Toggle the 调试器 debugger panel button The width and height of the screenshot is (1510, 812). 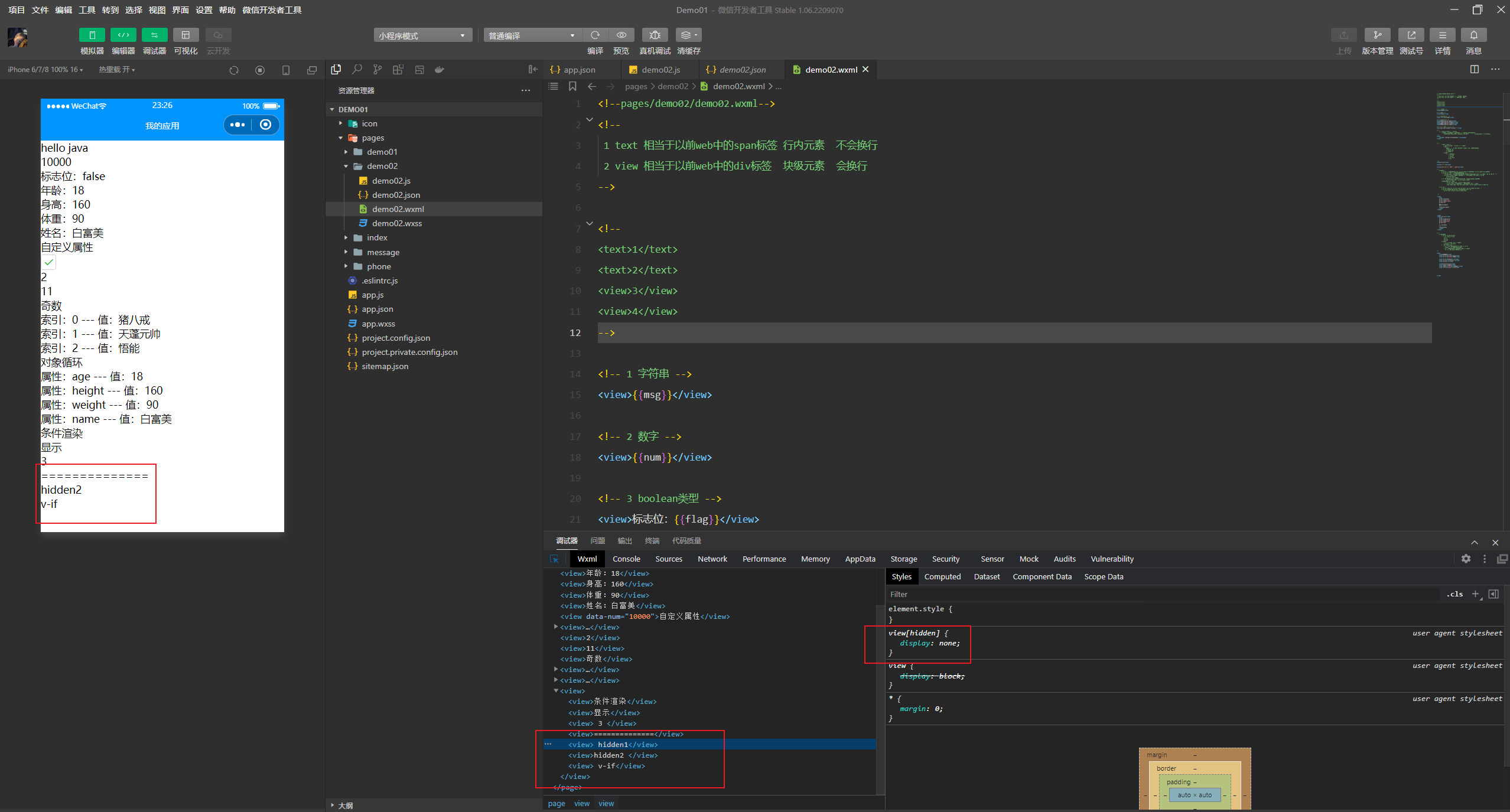tap(154, 35)
